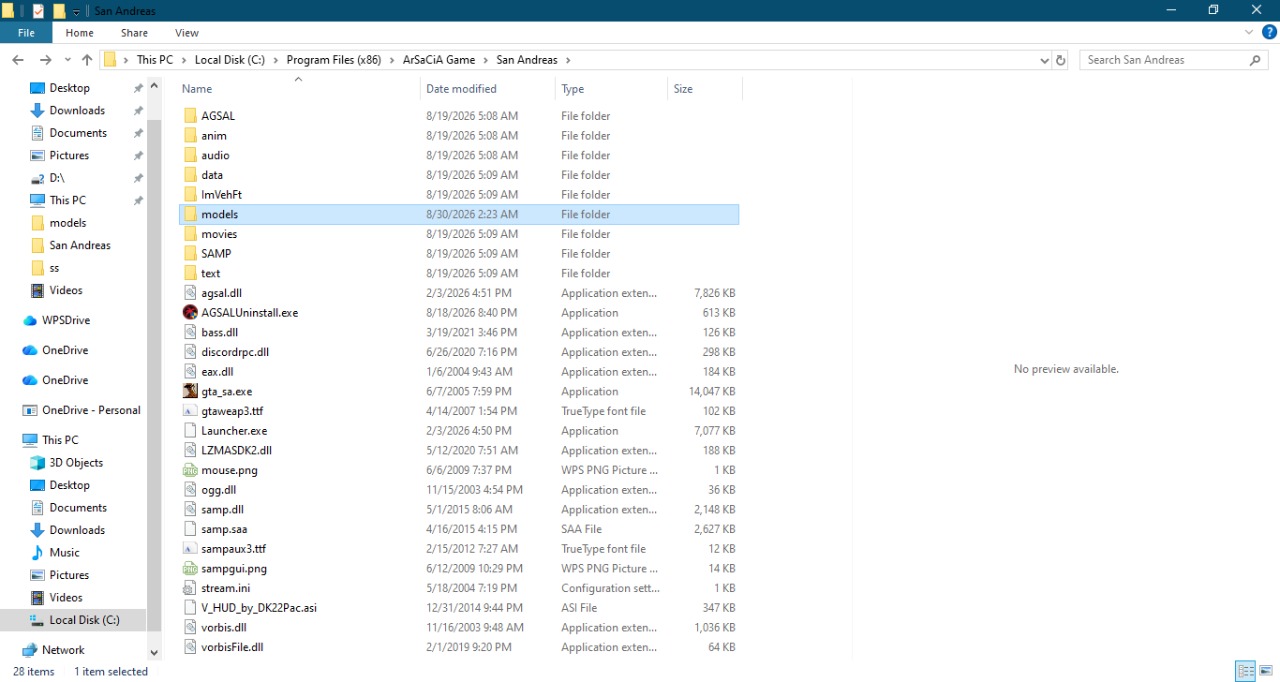Click the Local Disk (C:) drive icon
The width and height of the screenshot is (1280, 682).
(x=38, y=620)
